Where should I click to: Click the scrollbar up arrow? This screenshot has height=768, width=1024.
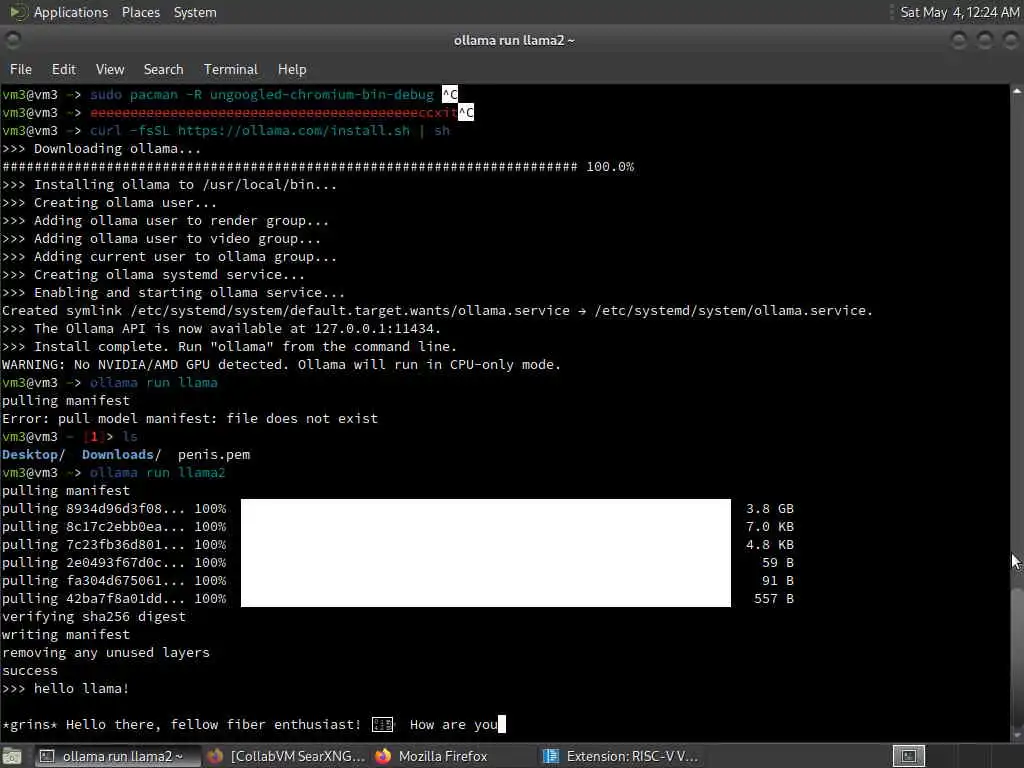pyautogui.click(x=1017, y=91)
